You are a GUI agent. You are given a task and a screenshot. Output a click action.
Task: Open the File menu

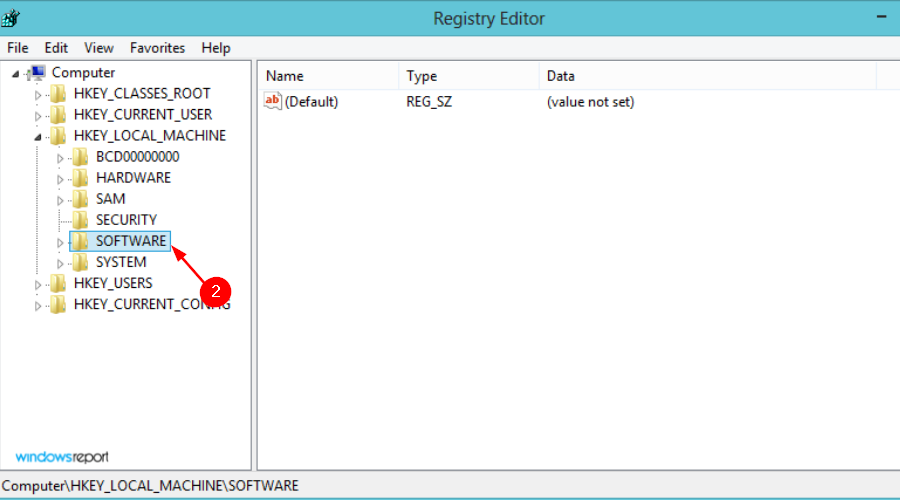click(x=17, y=48)
